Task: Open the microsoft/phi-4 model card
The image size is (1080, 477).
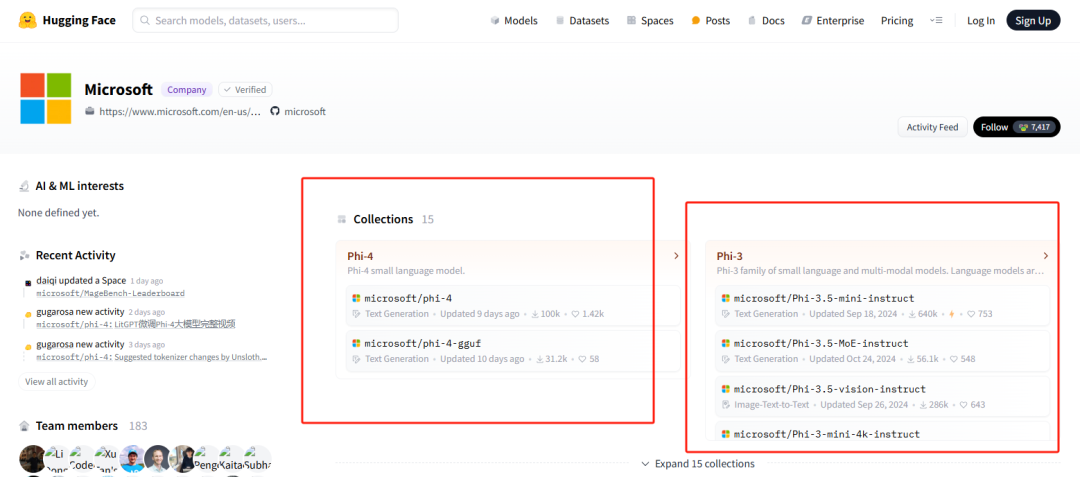Action: [x=513, y=306]
